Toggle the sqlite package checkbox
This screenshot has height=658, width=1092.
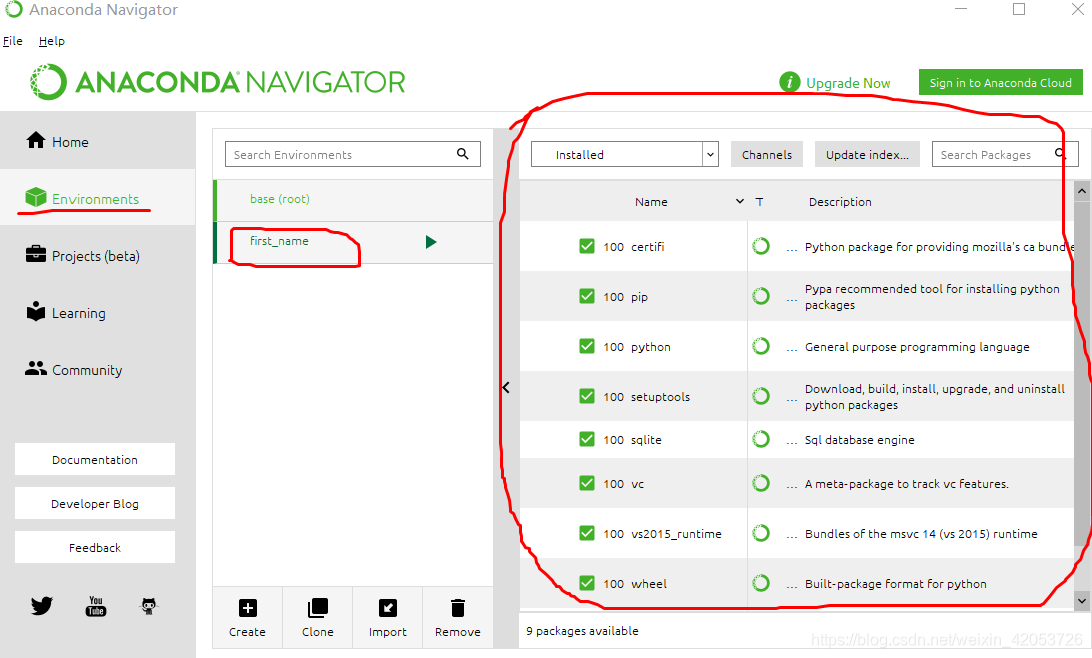[x=587, y=439]
